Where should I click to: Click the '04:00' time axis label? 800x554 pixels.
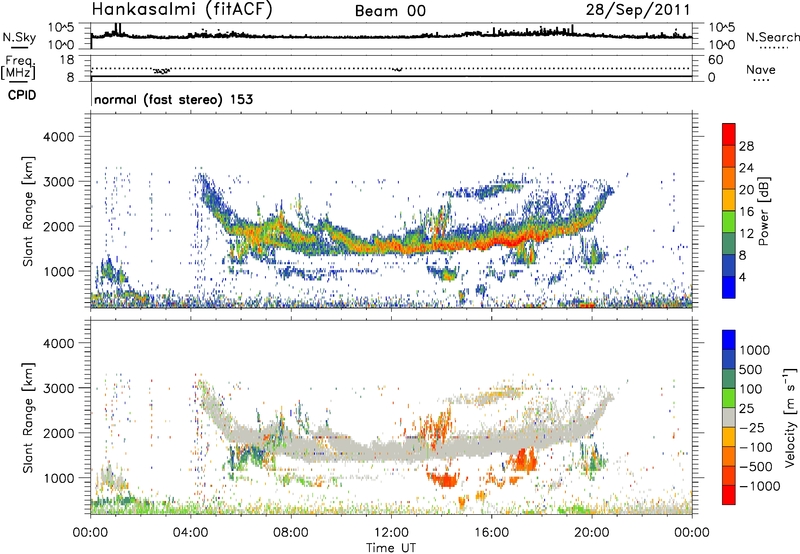(191, 533)
